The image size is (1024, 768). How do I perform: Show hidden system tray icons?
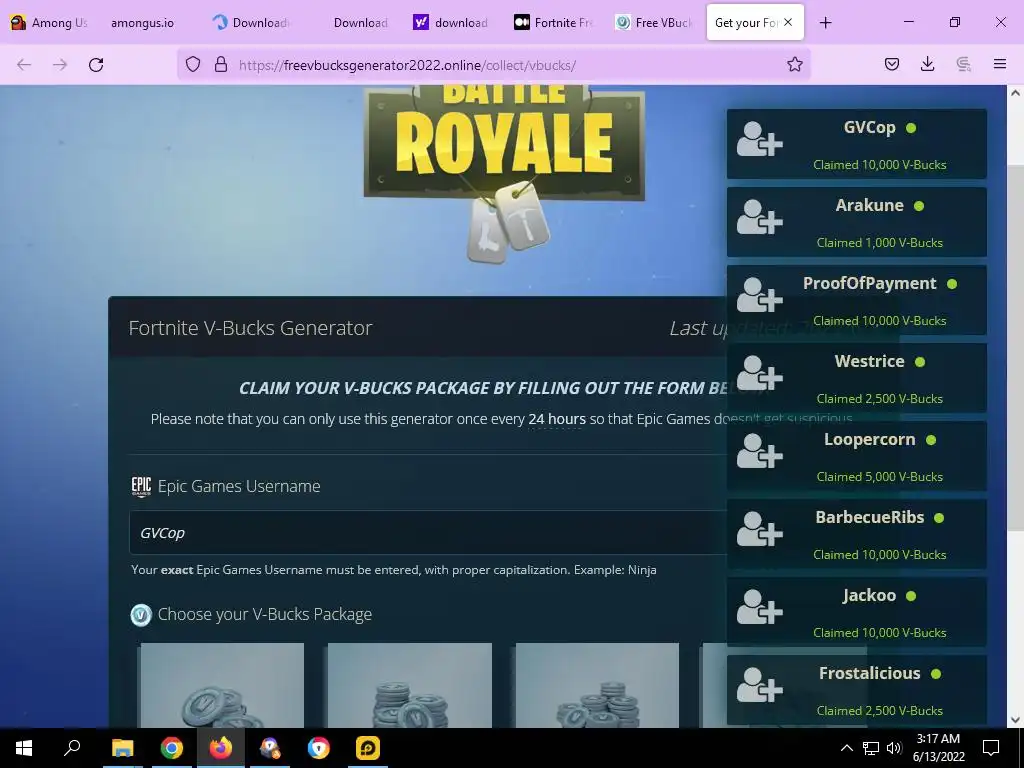tap(846, 748)
